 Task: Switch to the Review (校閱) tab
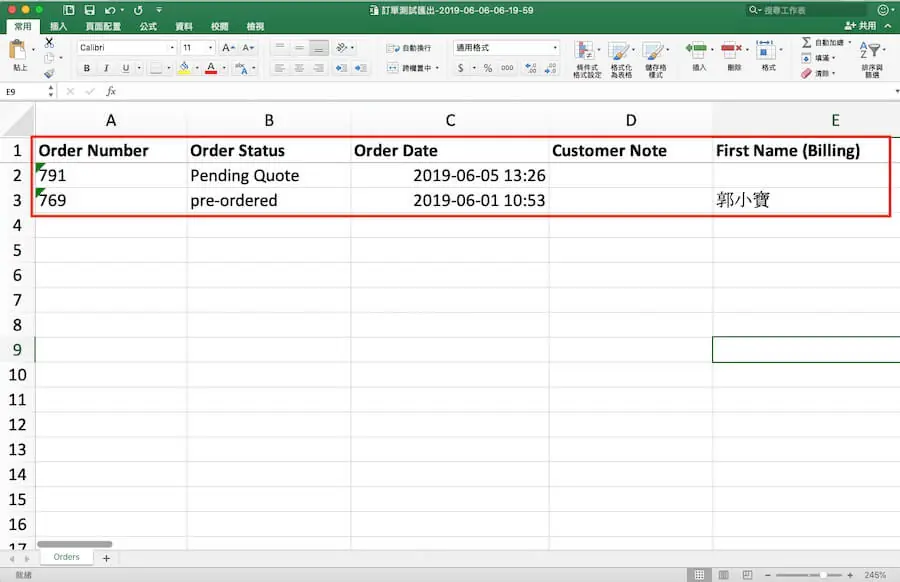[x=219, y=26]
